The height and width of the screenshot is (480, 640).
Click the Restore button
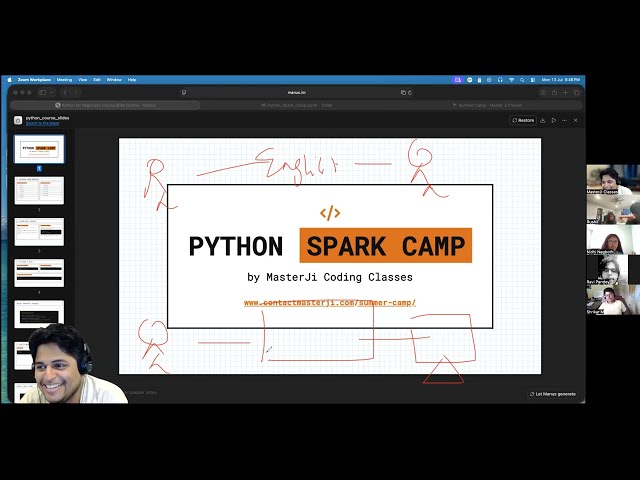[523, 120]
